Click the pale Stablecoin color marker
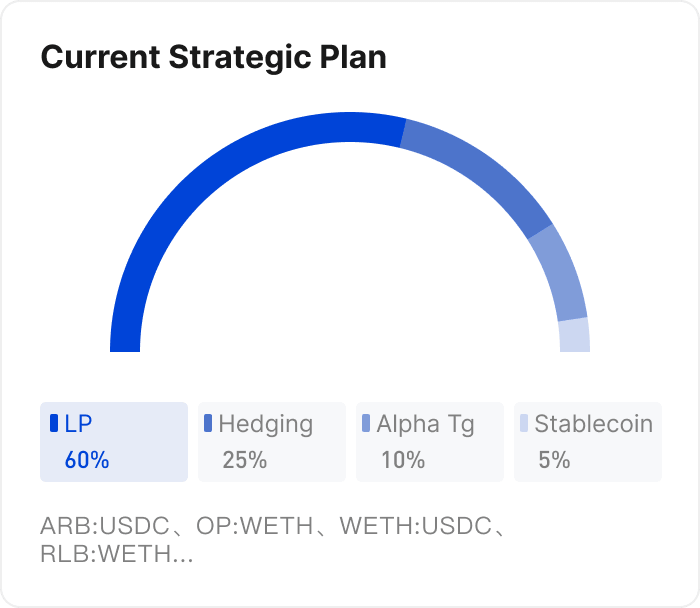700x608 pixels. coord(524,424)
